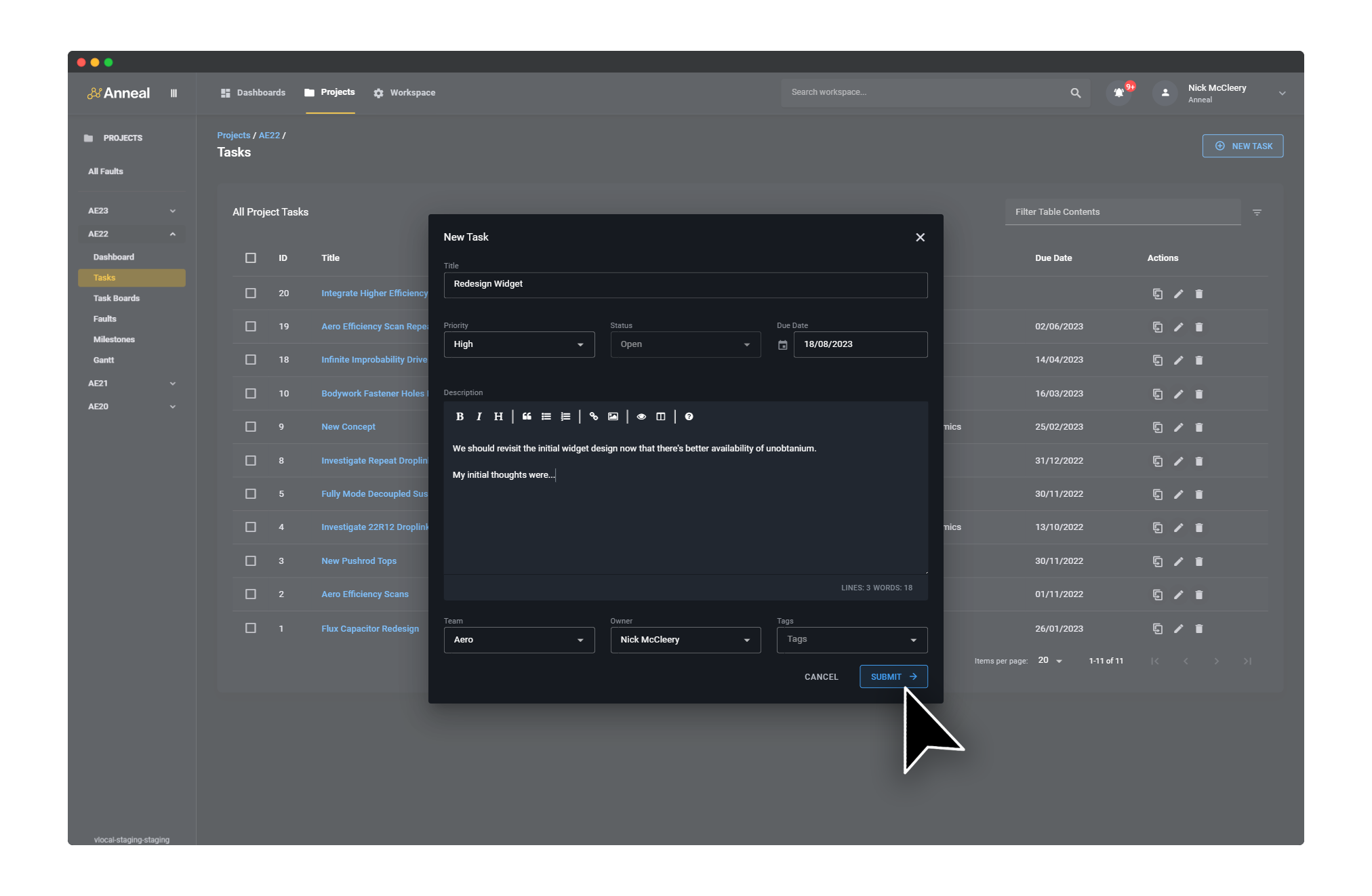The width and height of the screenshot is (1372, 896).
Task: Insert an image in the description editor
Action: (613, 416)
